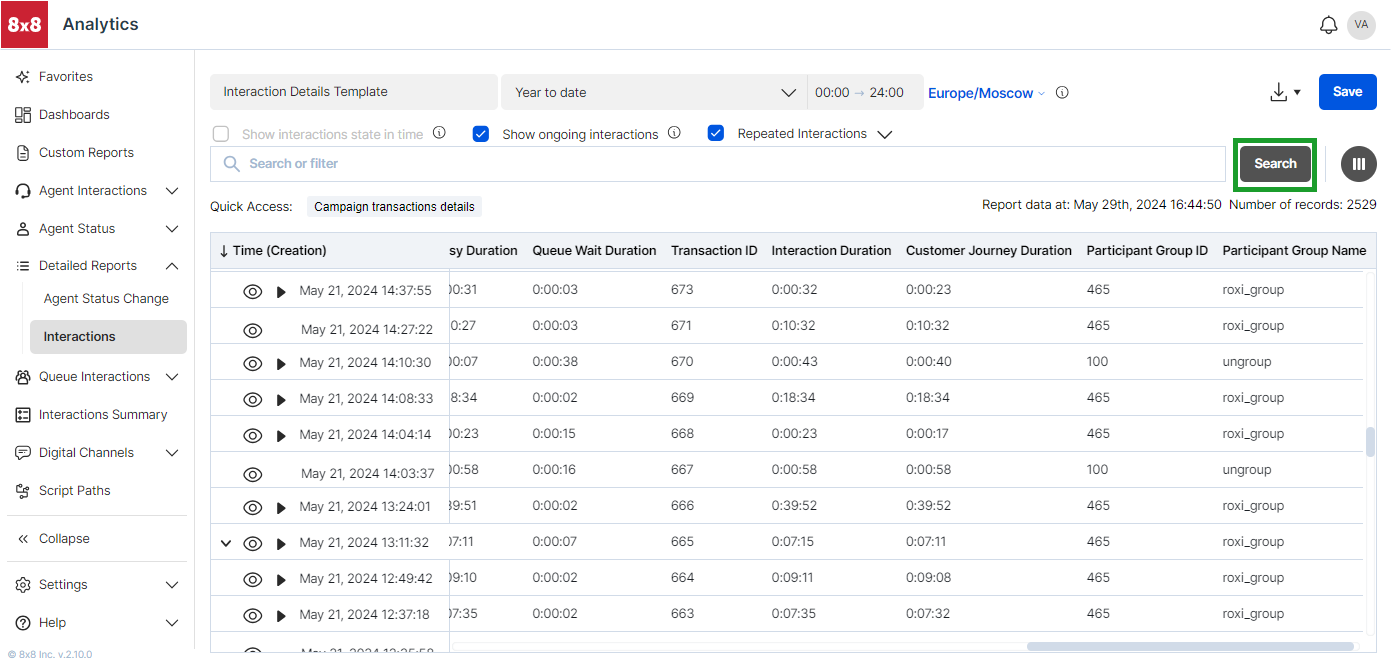Expand Queue Interactions menu
The height and width of the screenshot is (667, 1391).
(x=172, y=377)
